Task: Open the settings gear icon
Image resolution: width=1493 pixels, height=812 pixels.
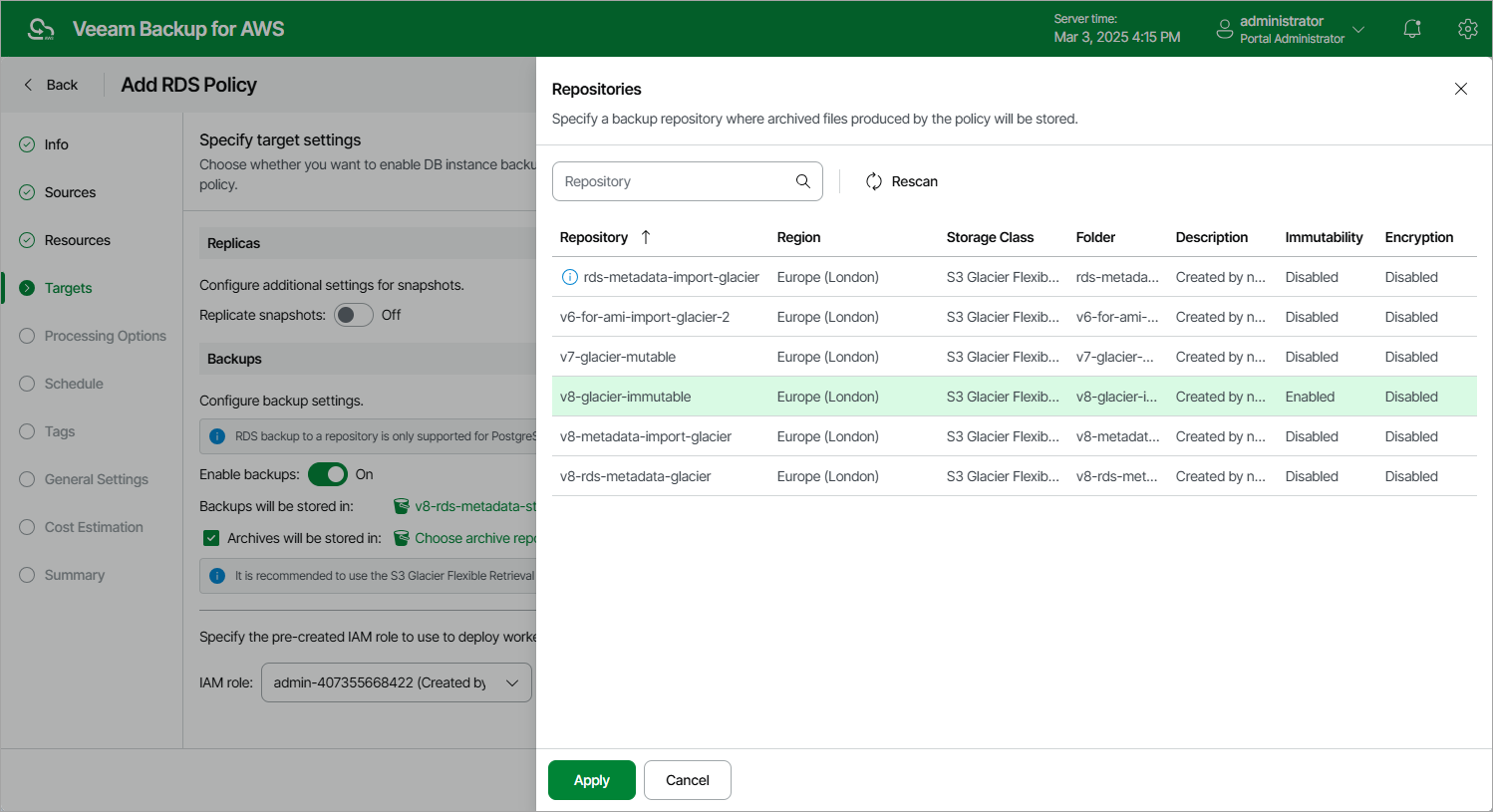Action: [x=1467, y=29]
